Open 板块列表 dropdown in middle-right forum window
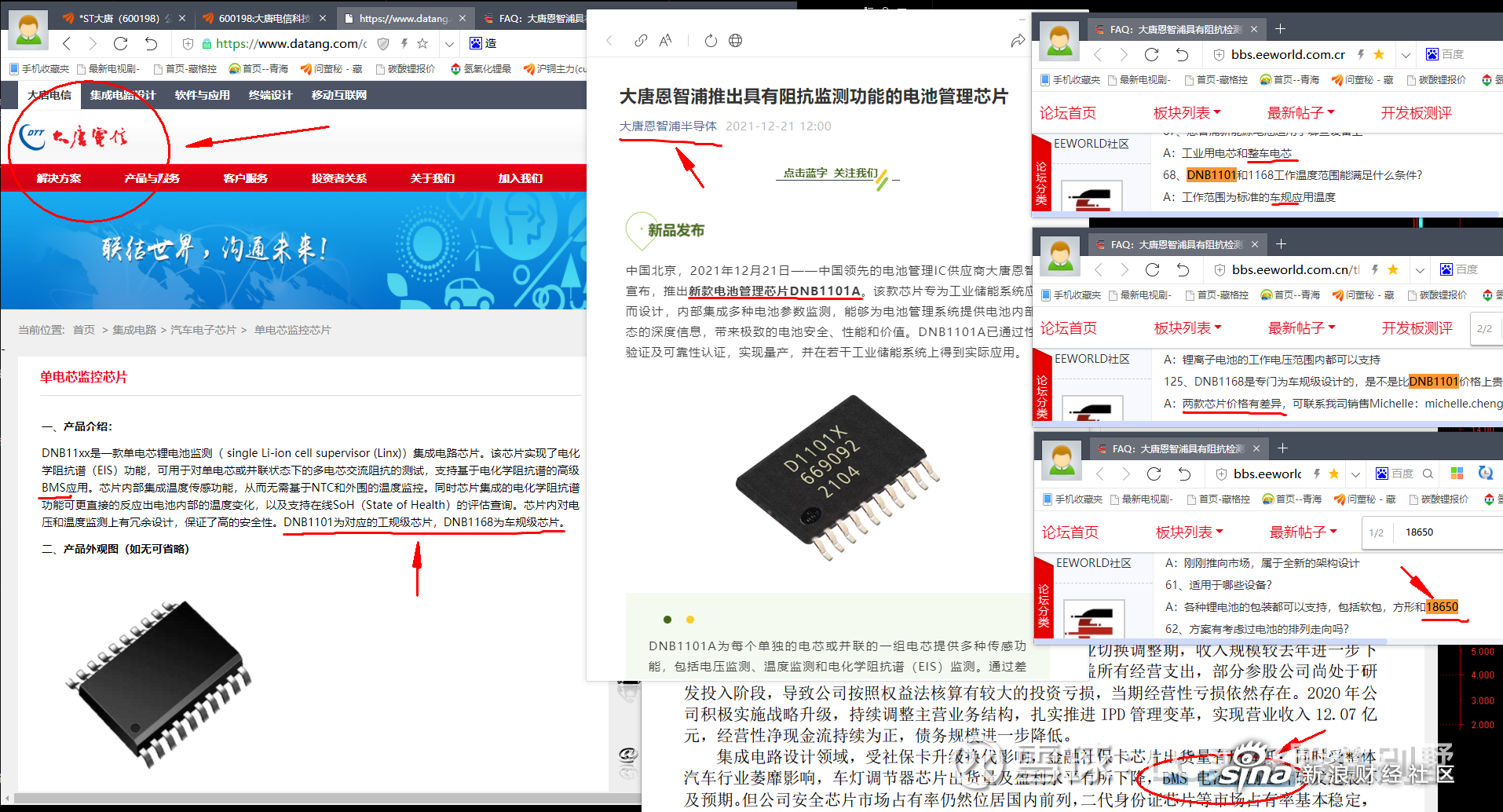1503x812 pixels. click(1187, 327)
